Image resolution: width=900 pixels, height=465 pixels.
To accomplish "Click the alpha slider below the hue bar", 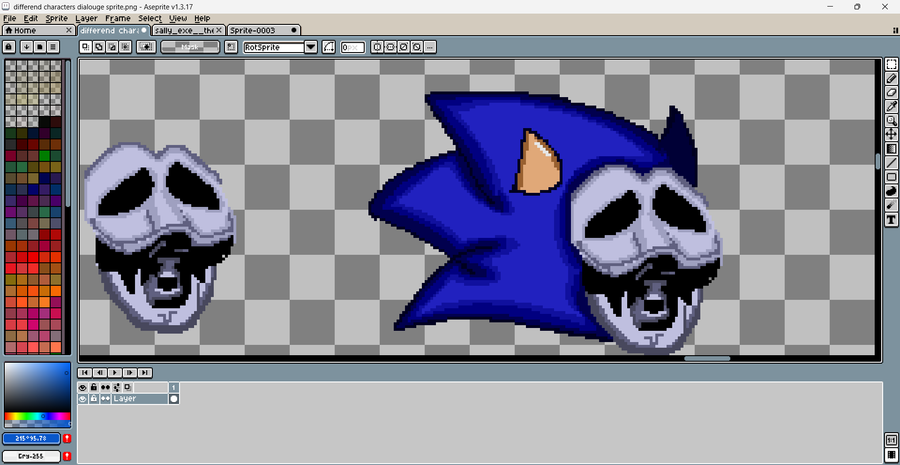I will [x=37, y=424].
